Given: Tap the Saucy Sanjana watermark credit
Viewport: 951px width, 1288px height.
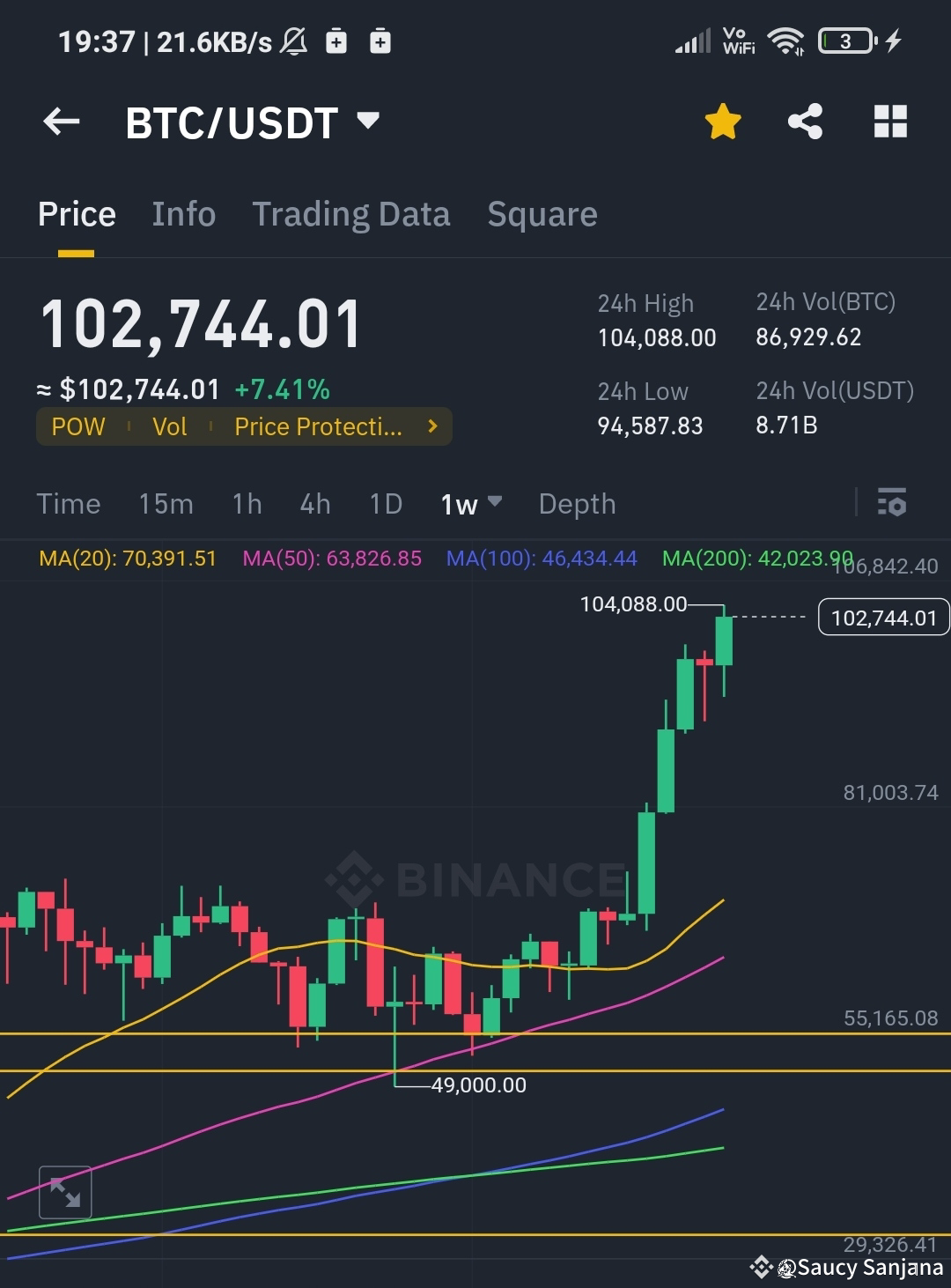Looking at the screenshot, I should coord(846,1268).
